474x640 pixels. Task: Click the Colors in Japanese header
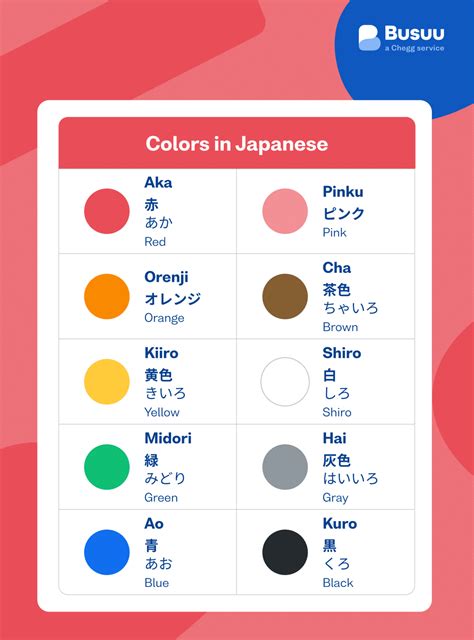coord(237,144)
